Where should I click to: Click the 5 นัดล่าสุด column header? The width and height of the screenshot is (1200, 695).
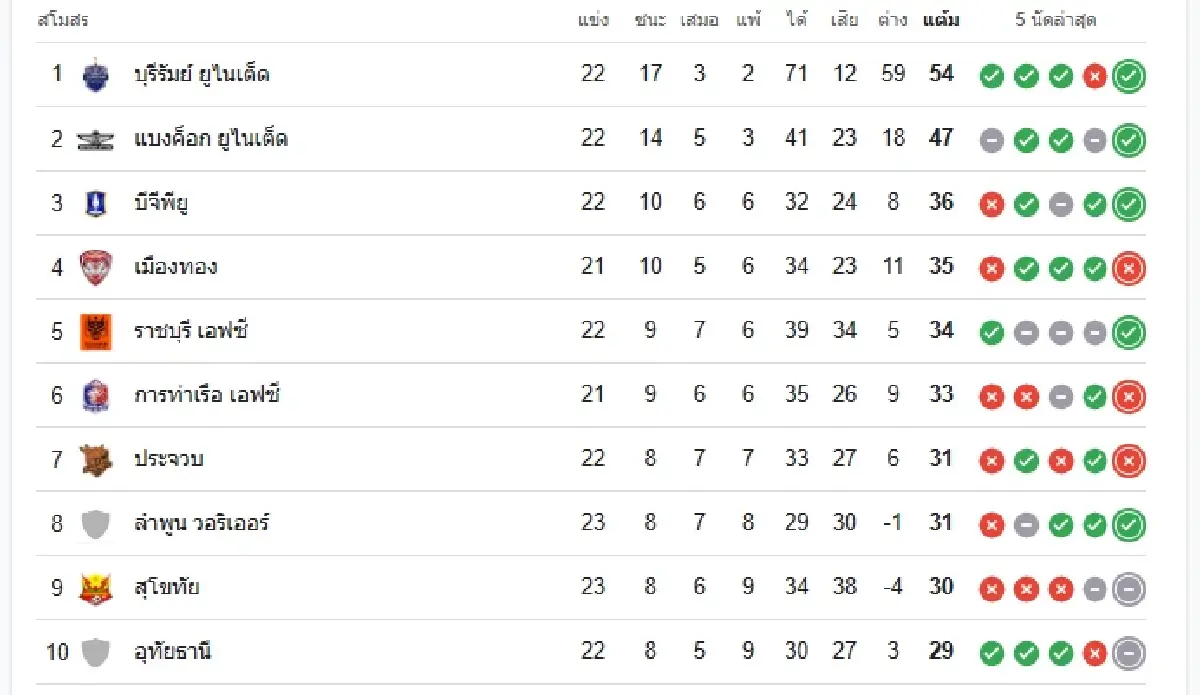click(x=1056, y=20)
